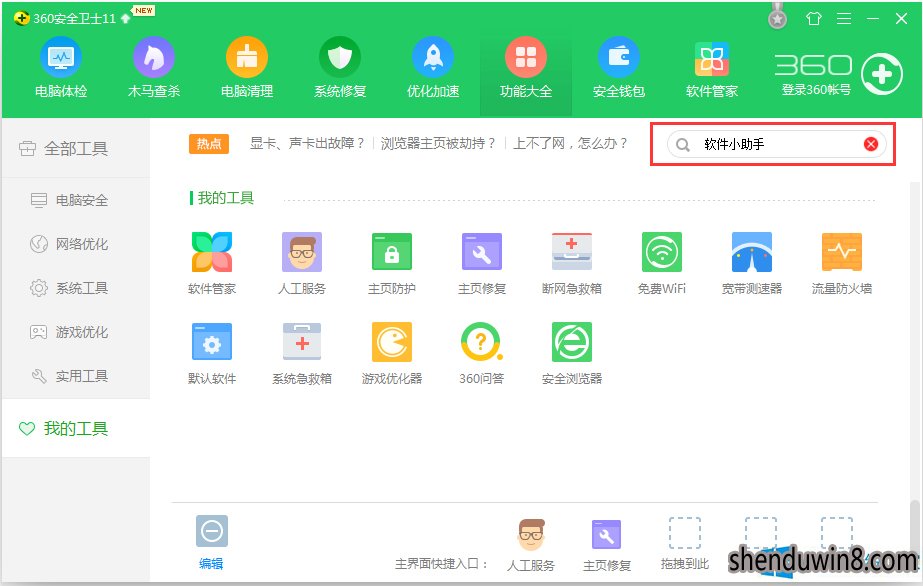This screenshot has width=923, height=586.
Task: Open main menu hamburger icon
Action: (x=844, y=19)
